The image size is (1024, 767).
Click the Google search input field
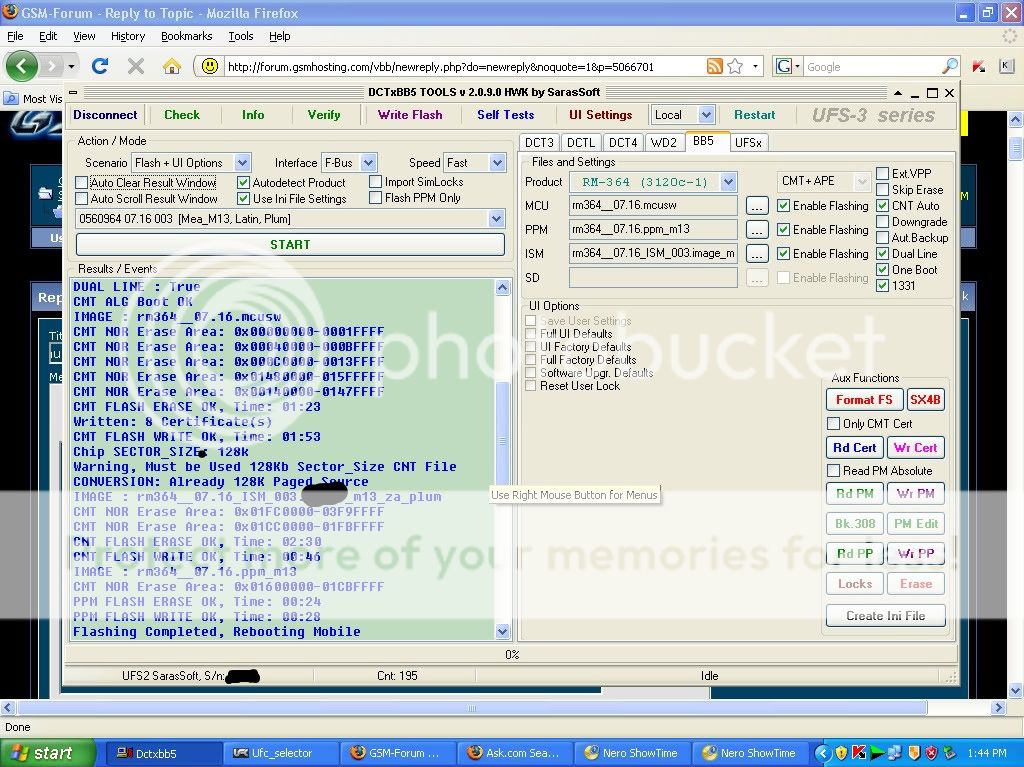click(x=871, y=66)
